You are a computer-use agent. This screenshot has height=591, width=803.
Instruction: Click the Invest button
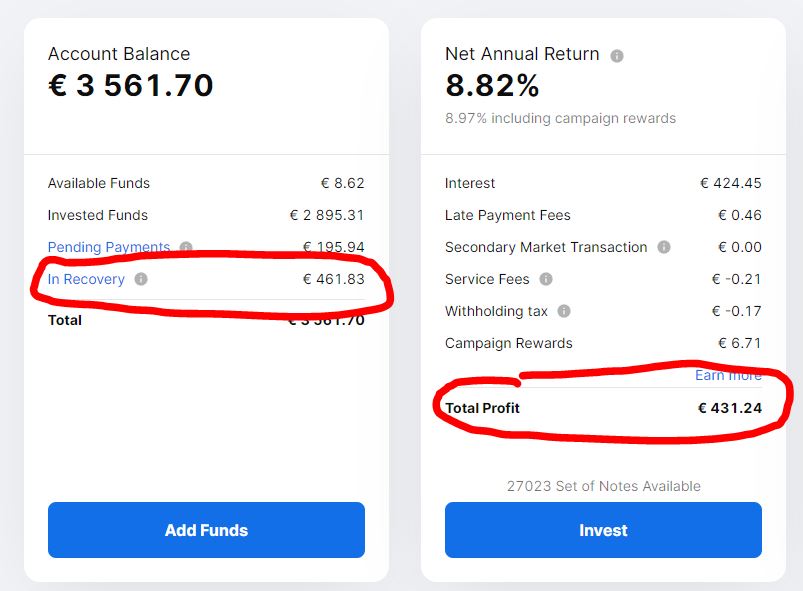pos(603,530)
